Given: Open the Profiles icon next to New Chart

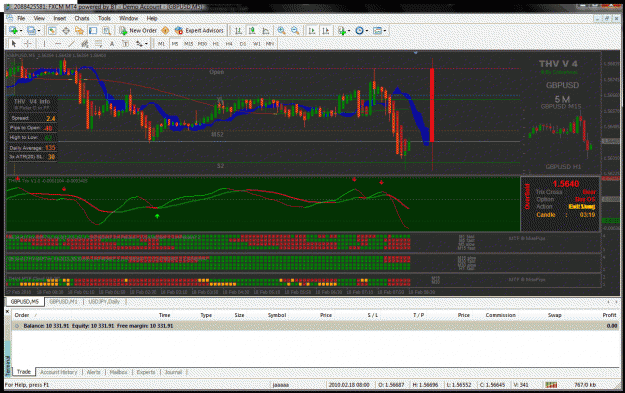Looking at the screenshot, I should (31, 31).
